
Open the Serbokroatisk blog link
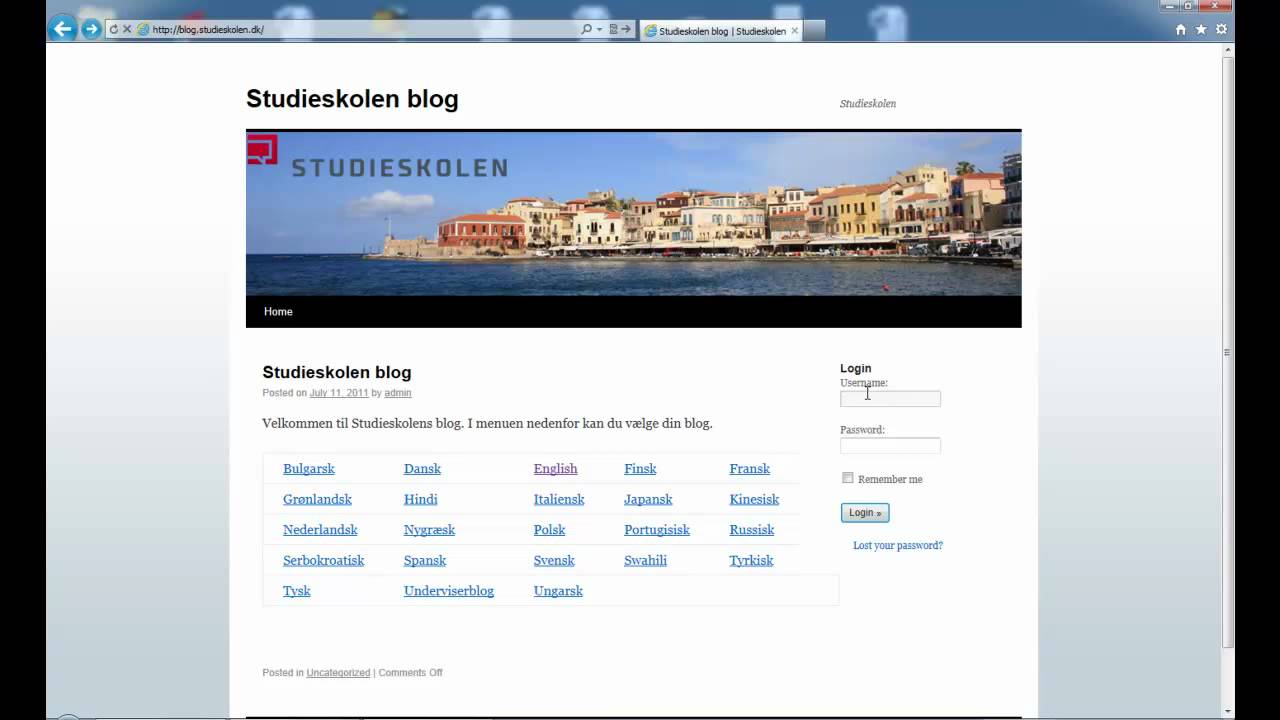point(323,560)
